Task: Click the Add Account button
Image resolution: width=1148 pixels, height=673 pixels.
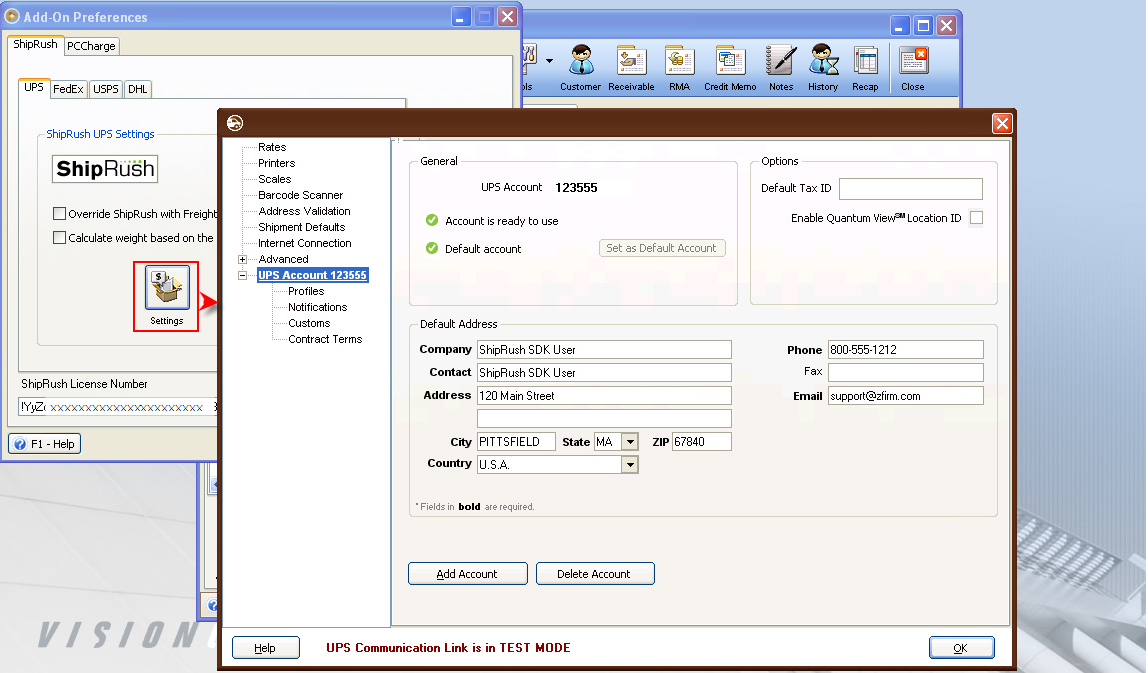Action: pos(467,574)
